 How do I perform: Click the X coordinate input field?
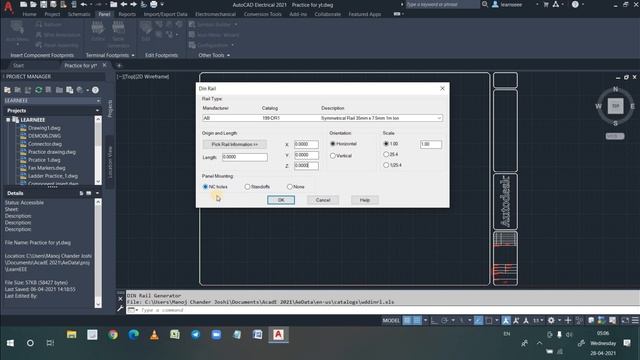(306, 144)
